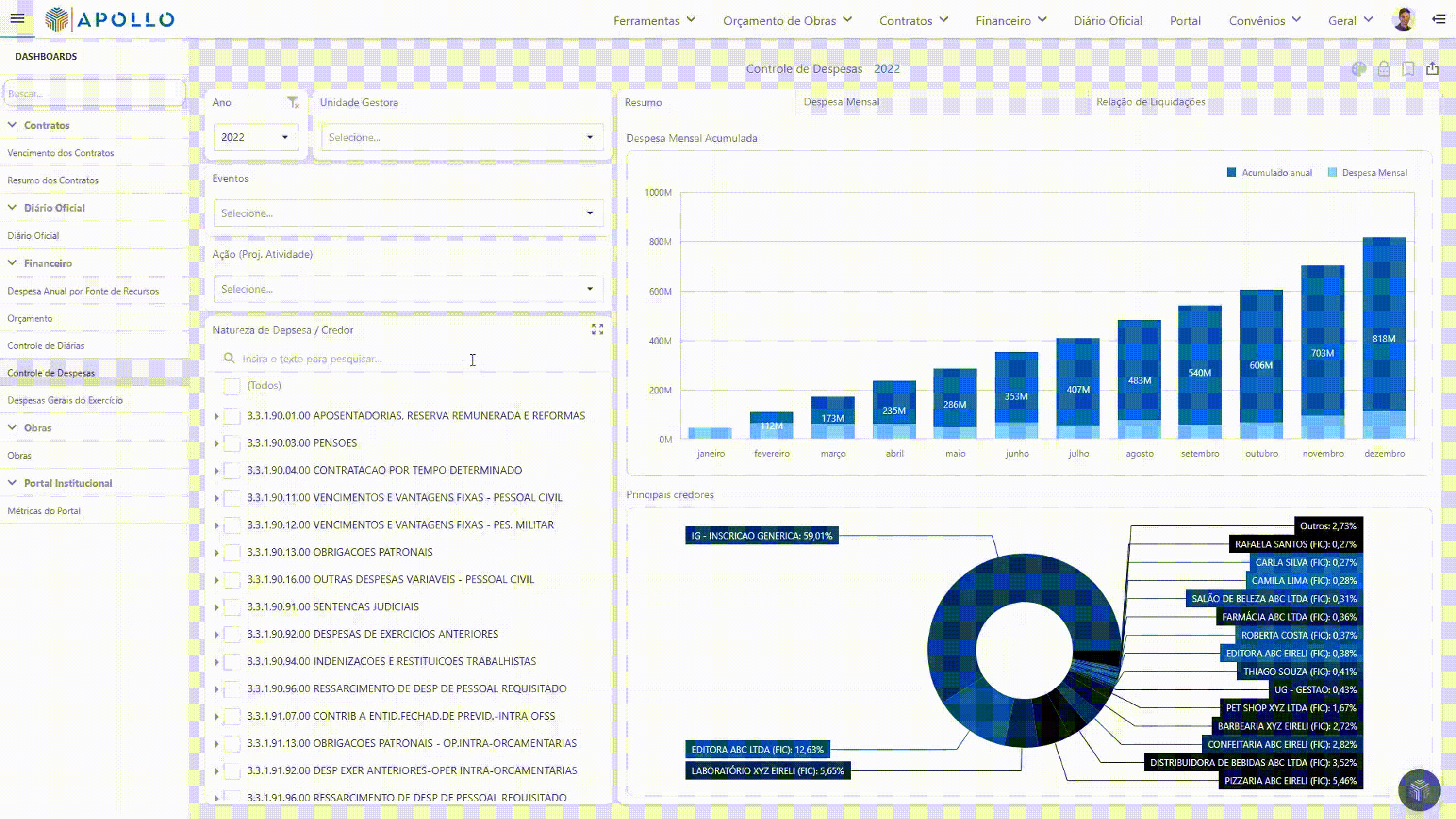
Task: Check 3.3.1.90.03.00 PENSOES checkbox
Action: click(x=232, y=443)
